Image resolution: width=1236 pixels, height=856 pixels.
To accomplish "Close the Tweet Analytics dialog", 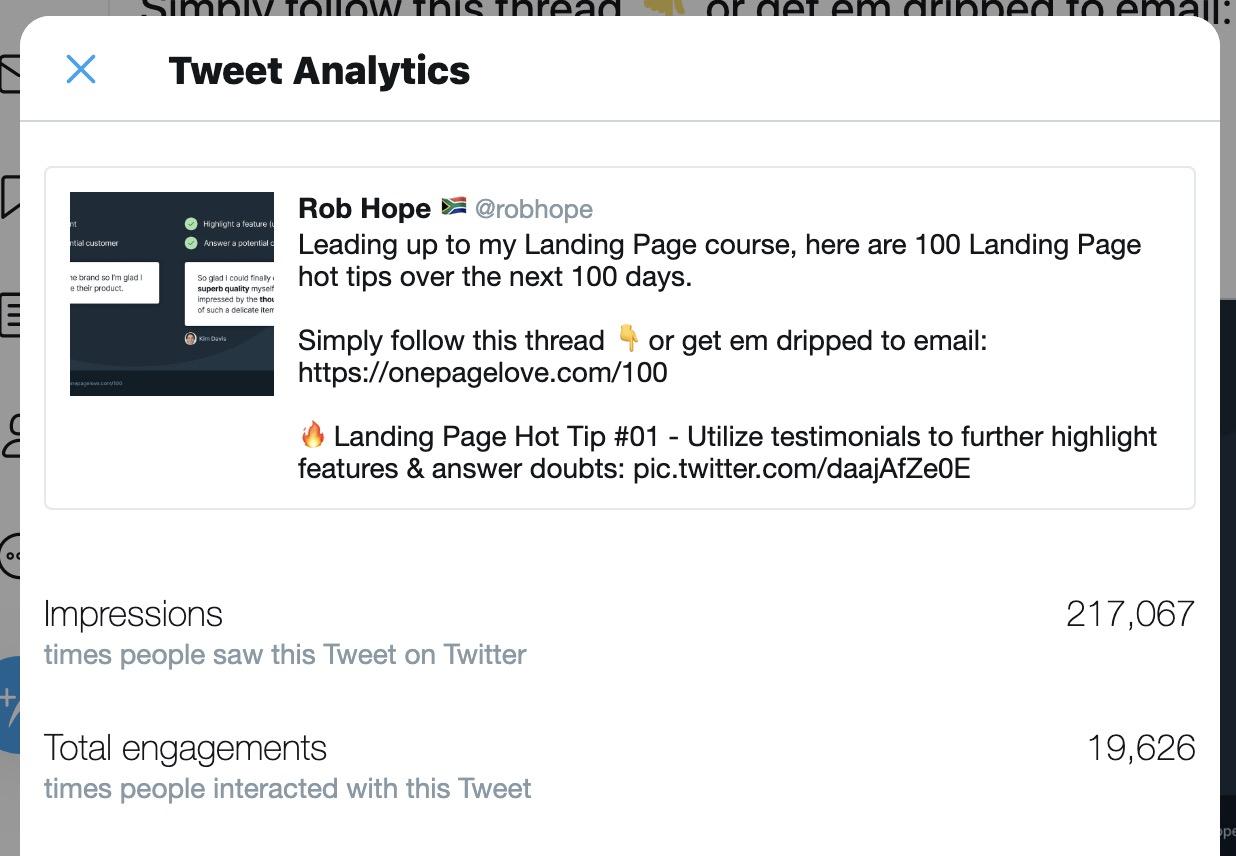I will coord(81,69).
